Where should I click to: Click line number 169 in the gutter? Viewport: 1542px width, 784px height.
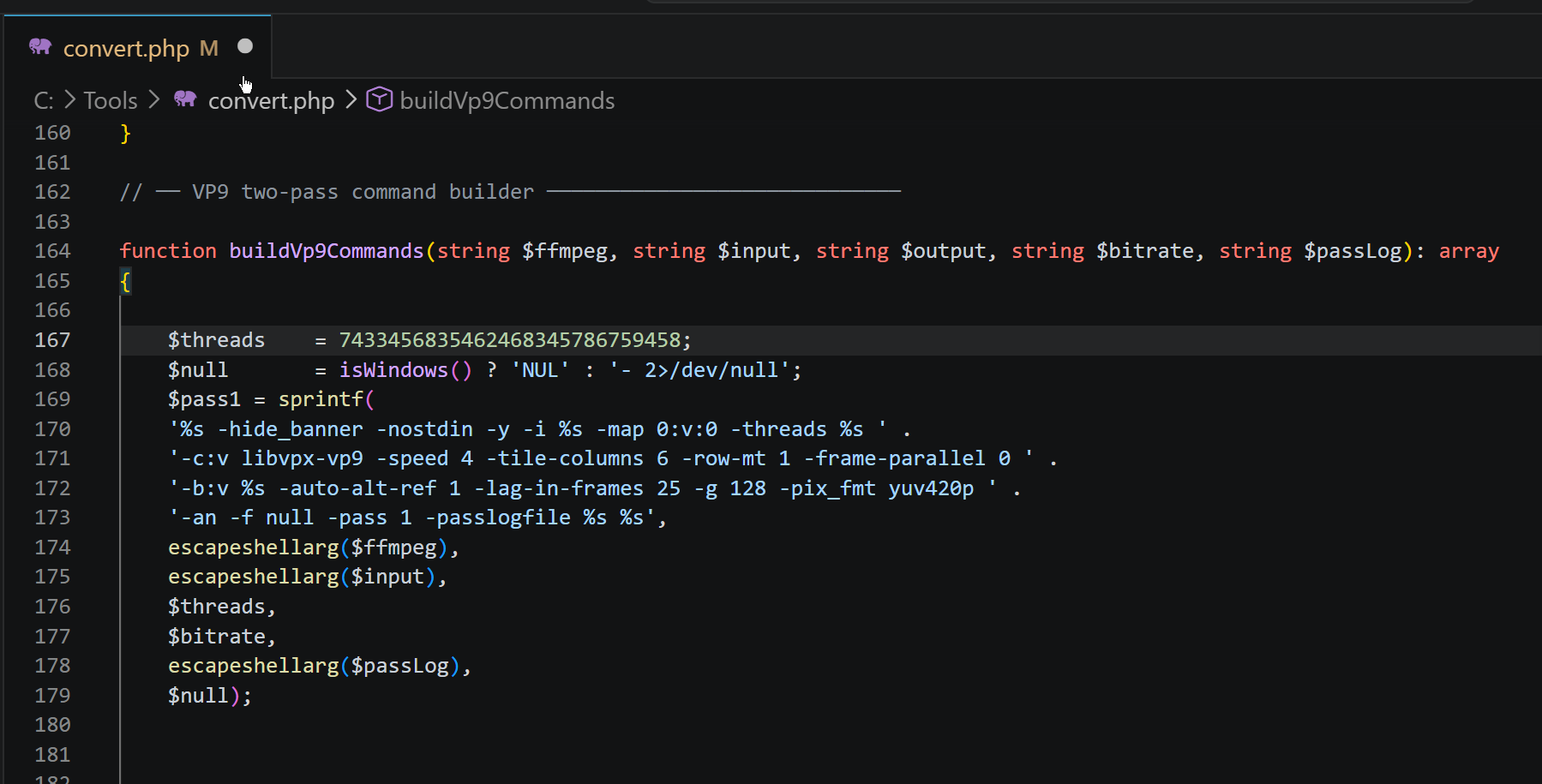52,399
